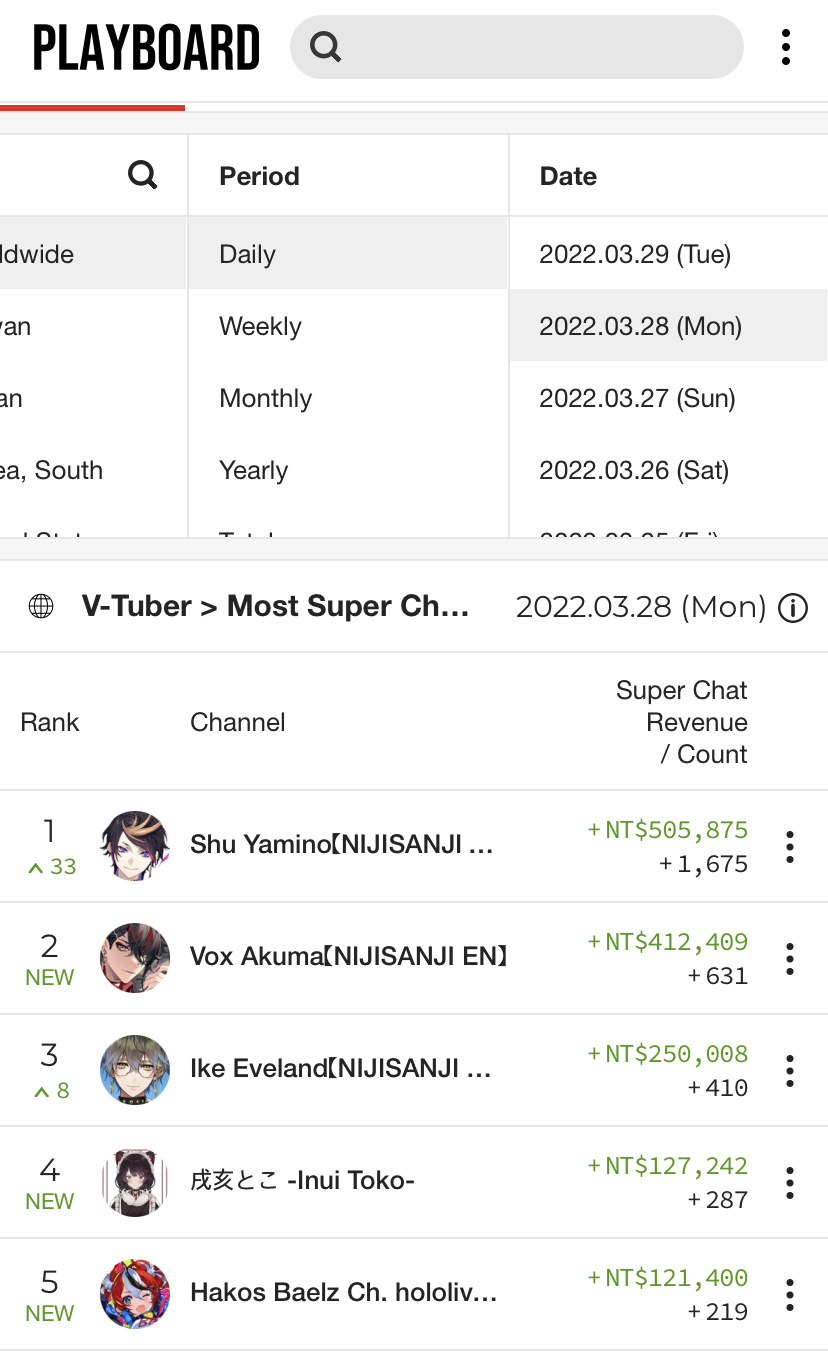The image size is (828, 1352).
Task: Click Hakos Baelz channel avatar
Action: coord(135,1294)
